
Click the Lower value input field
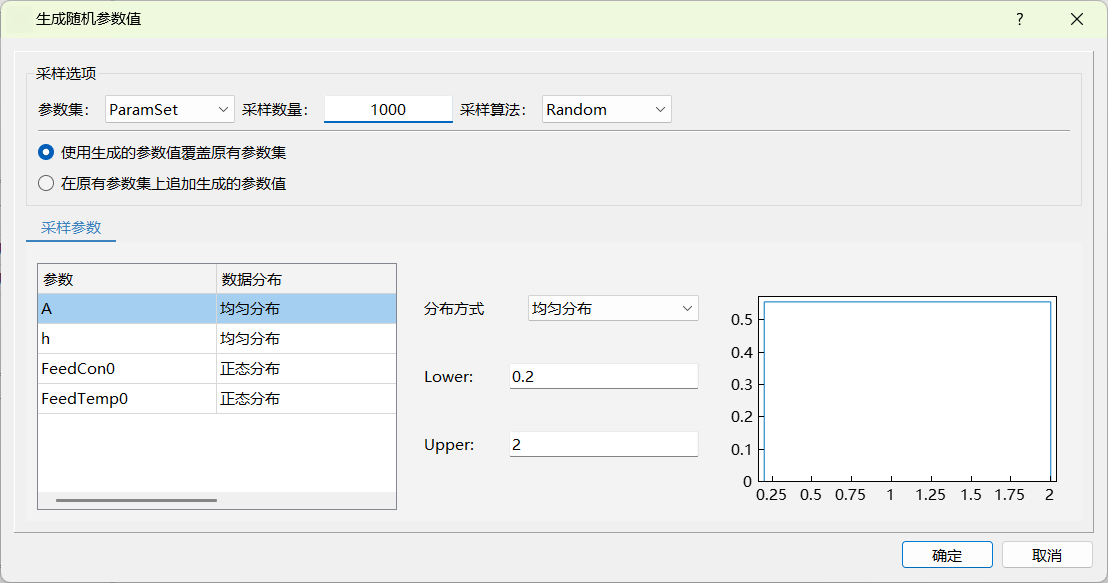click(x=603, y=377)
